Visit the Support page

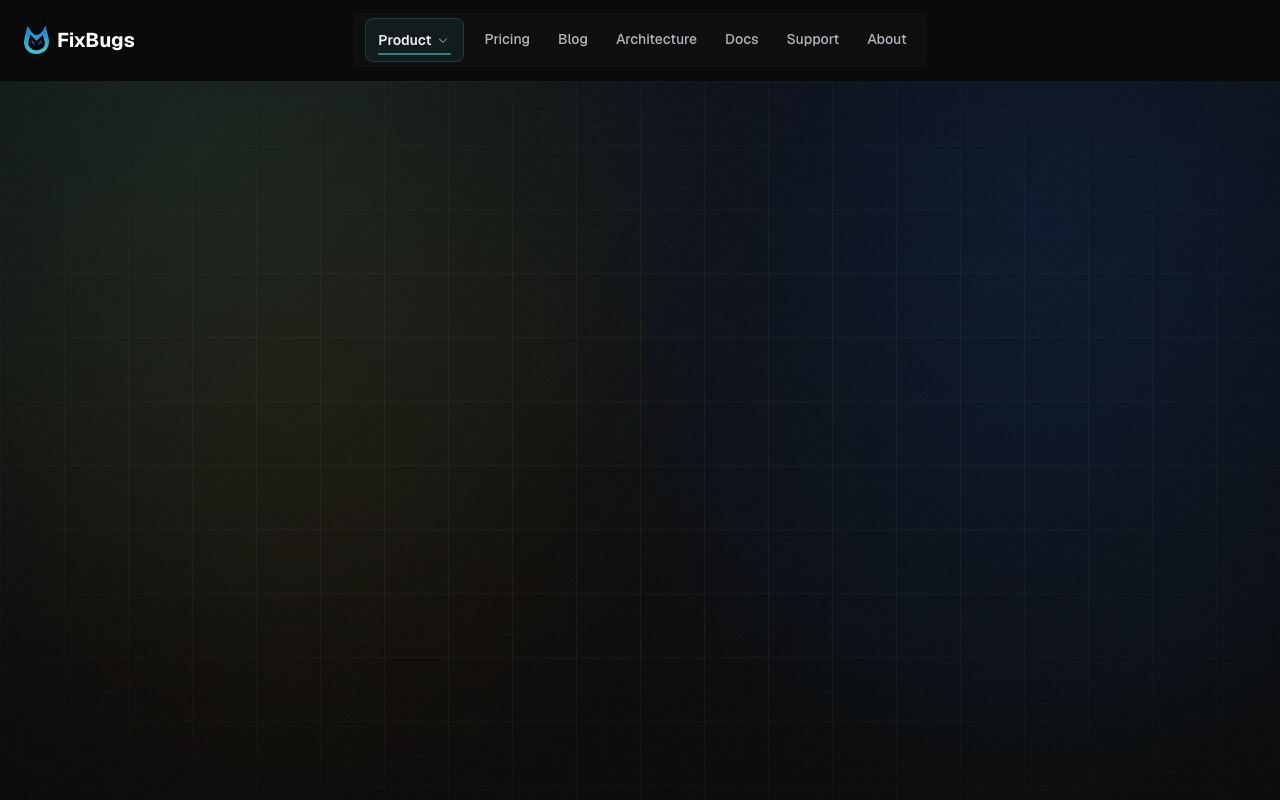(x=813, y=39)
